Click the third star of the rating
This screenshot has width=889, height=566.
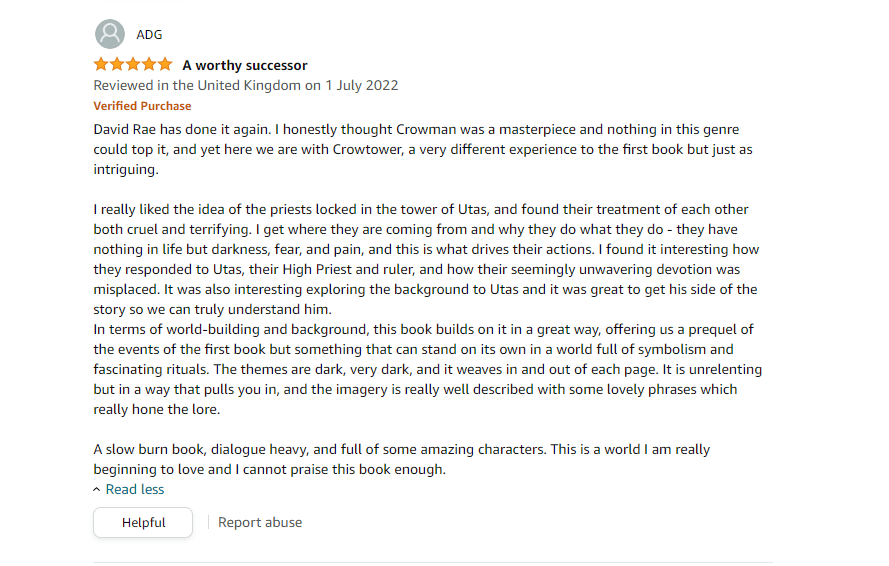pyautogui.click(x=133, y=65)
